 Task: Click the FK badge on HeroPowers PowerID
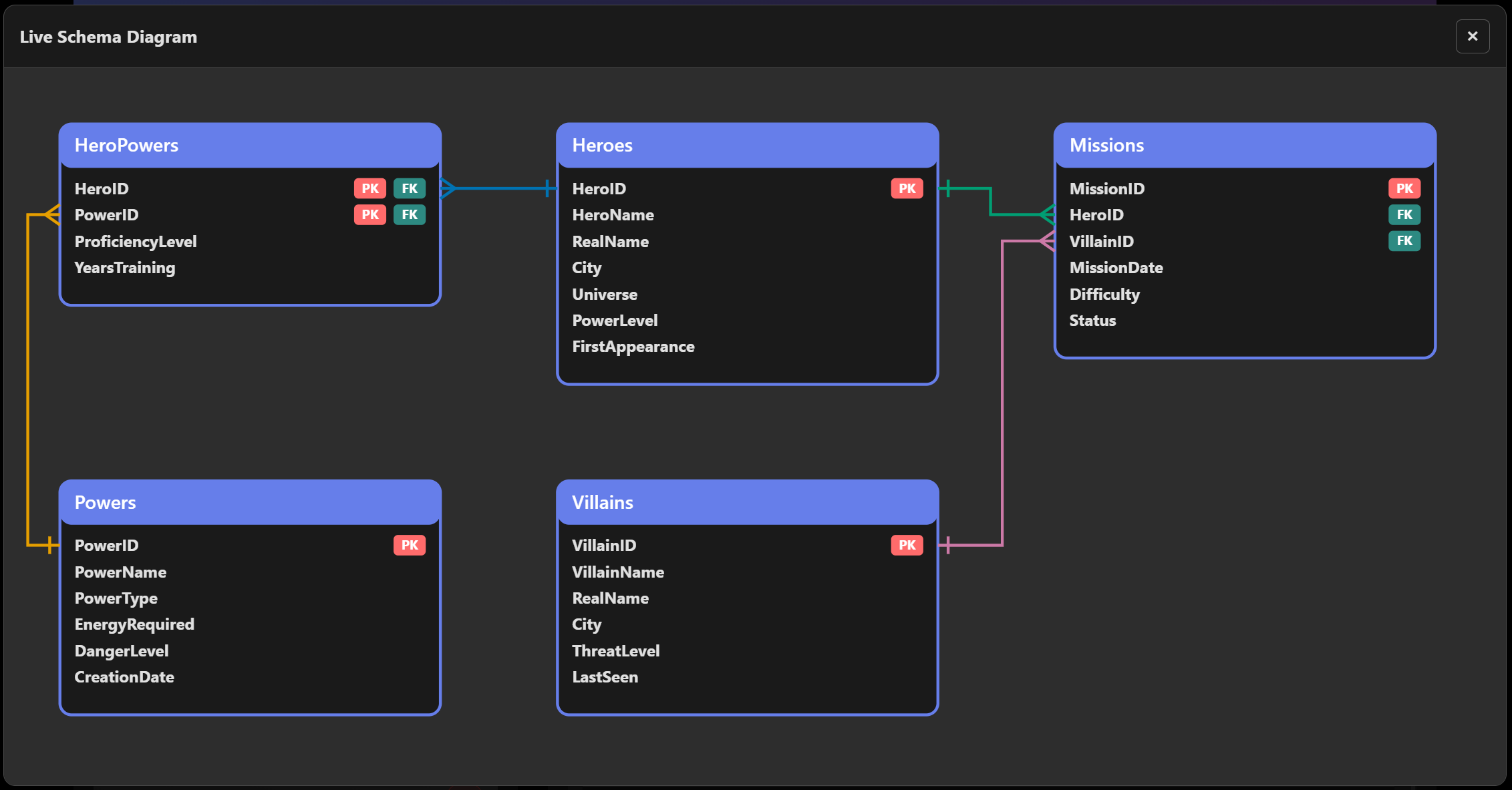point(410,214)
